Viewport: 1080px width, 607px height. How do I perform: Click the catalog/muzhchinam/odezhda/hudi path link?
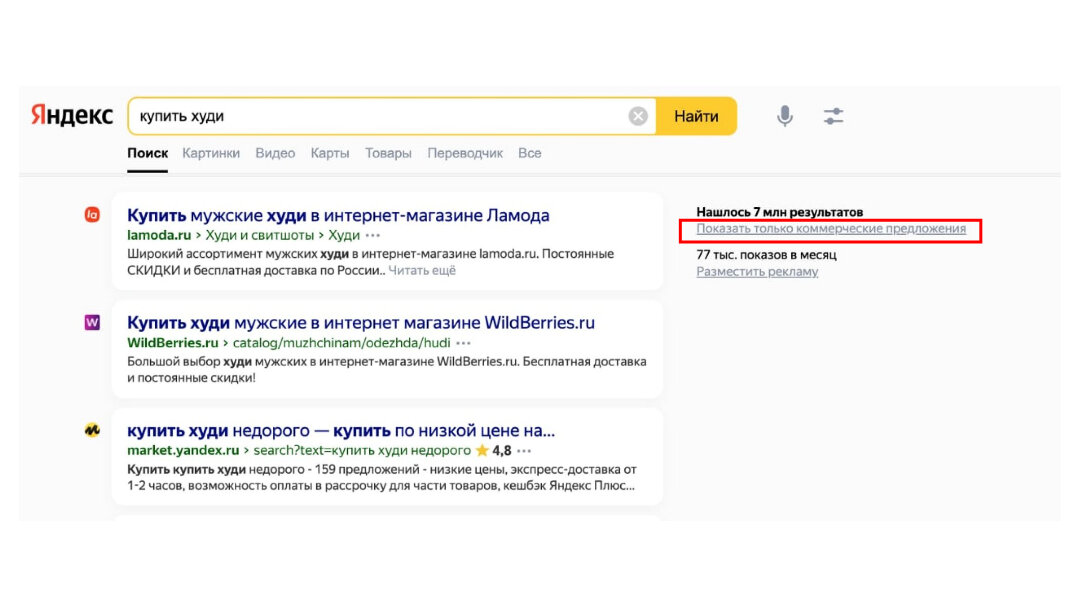(x=342, y=343)
